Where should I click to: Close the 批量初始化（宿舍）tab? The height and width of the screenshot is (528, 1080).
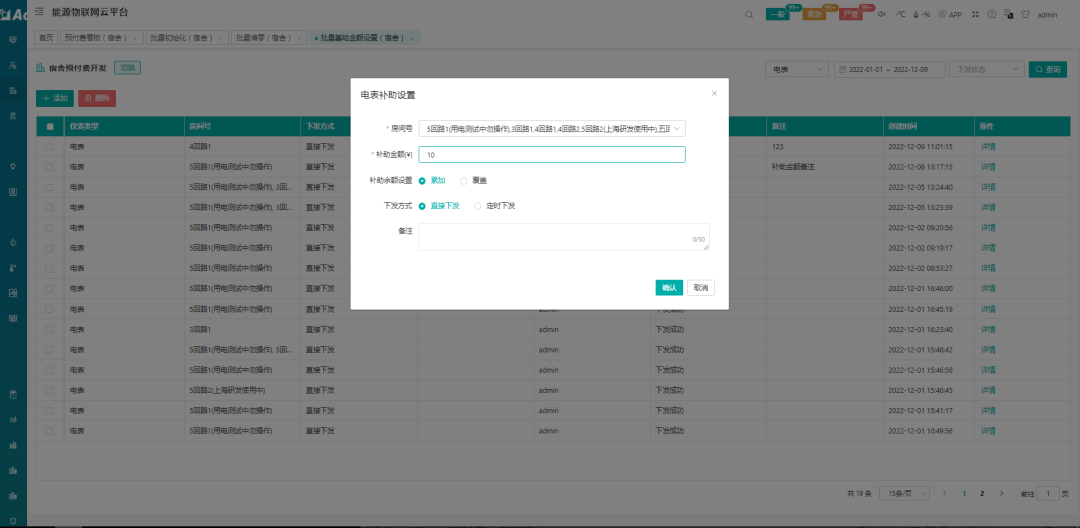coord(220,39)
